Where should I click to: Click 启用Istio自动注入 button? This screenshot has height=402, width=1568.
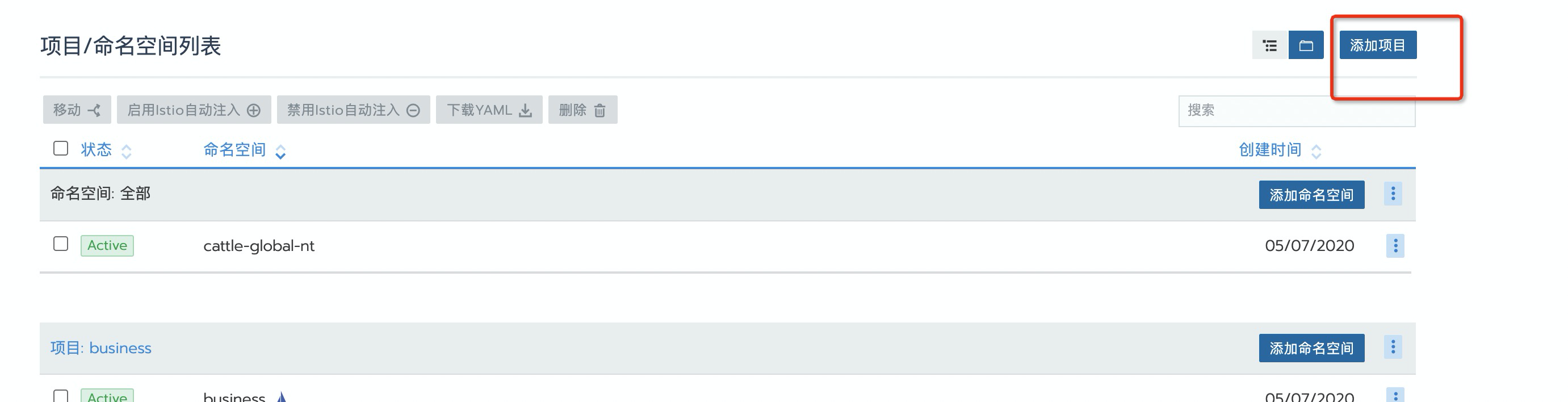pos(194,110)
